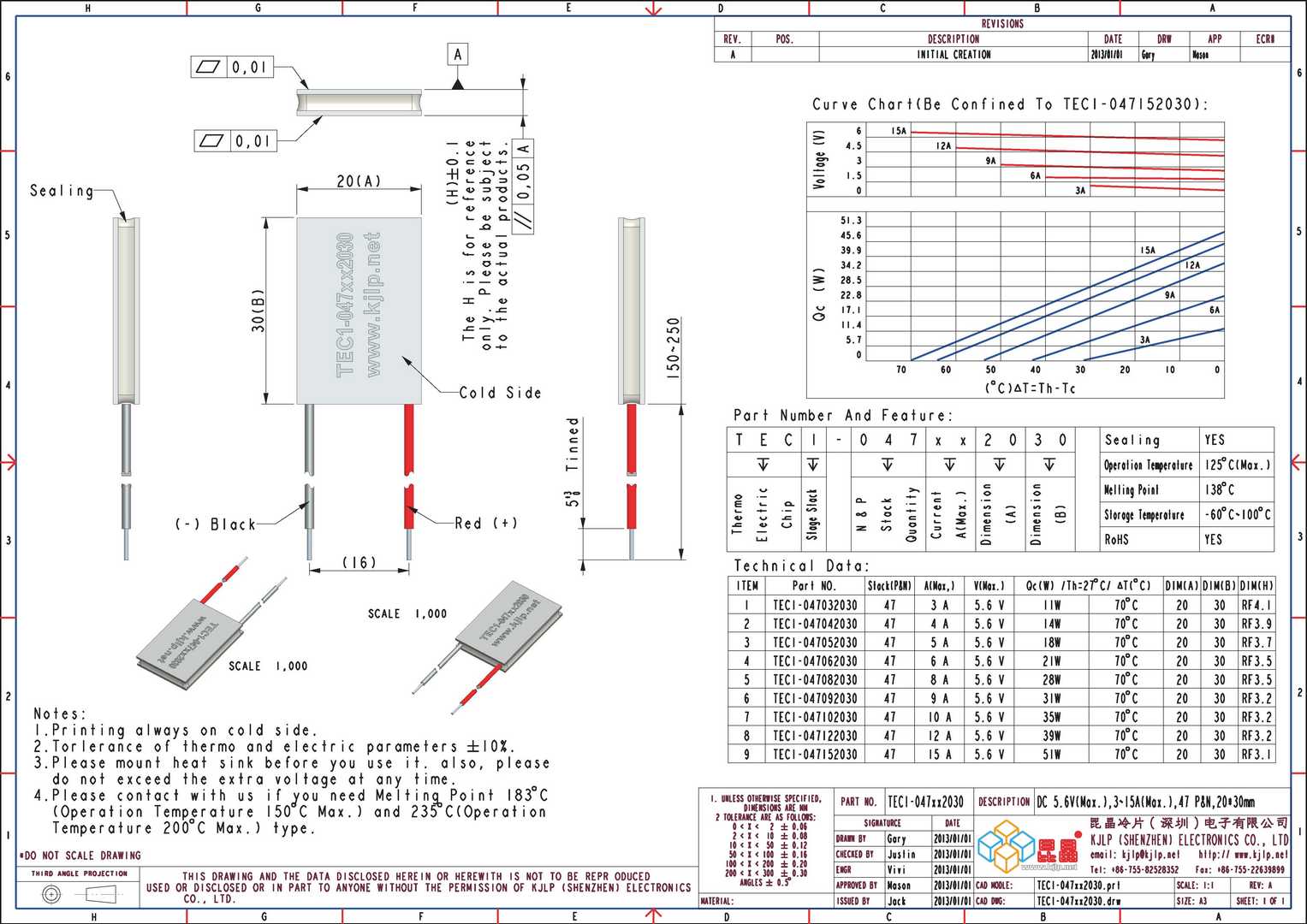Click the Qc (W) axis label
This screenshot has width=1307, height=924.
coord(819,295)
